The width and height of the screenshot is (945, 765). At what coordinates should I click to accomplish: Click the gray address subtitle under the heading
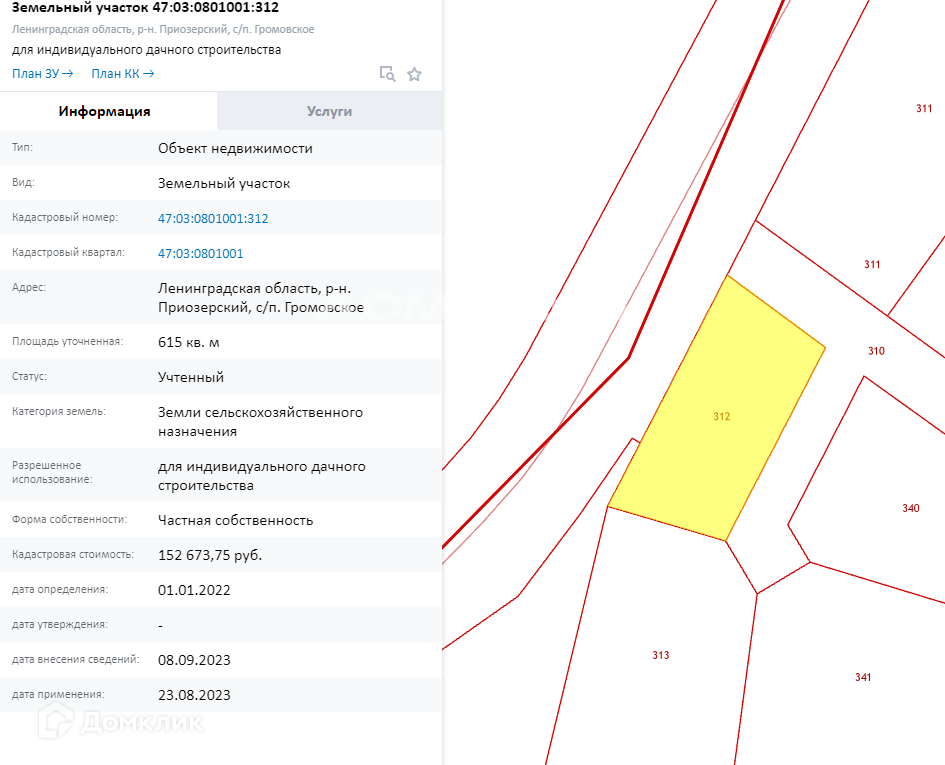(x=163, y=29)
